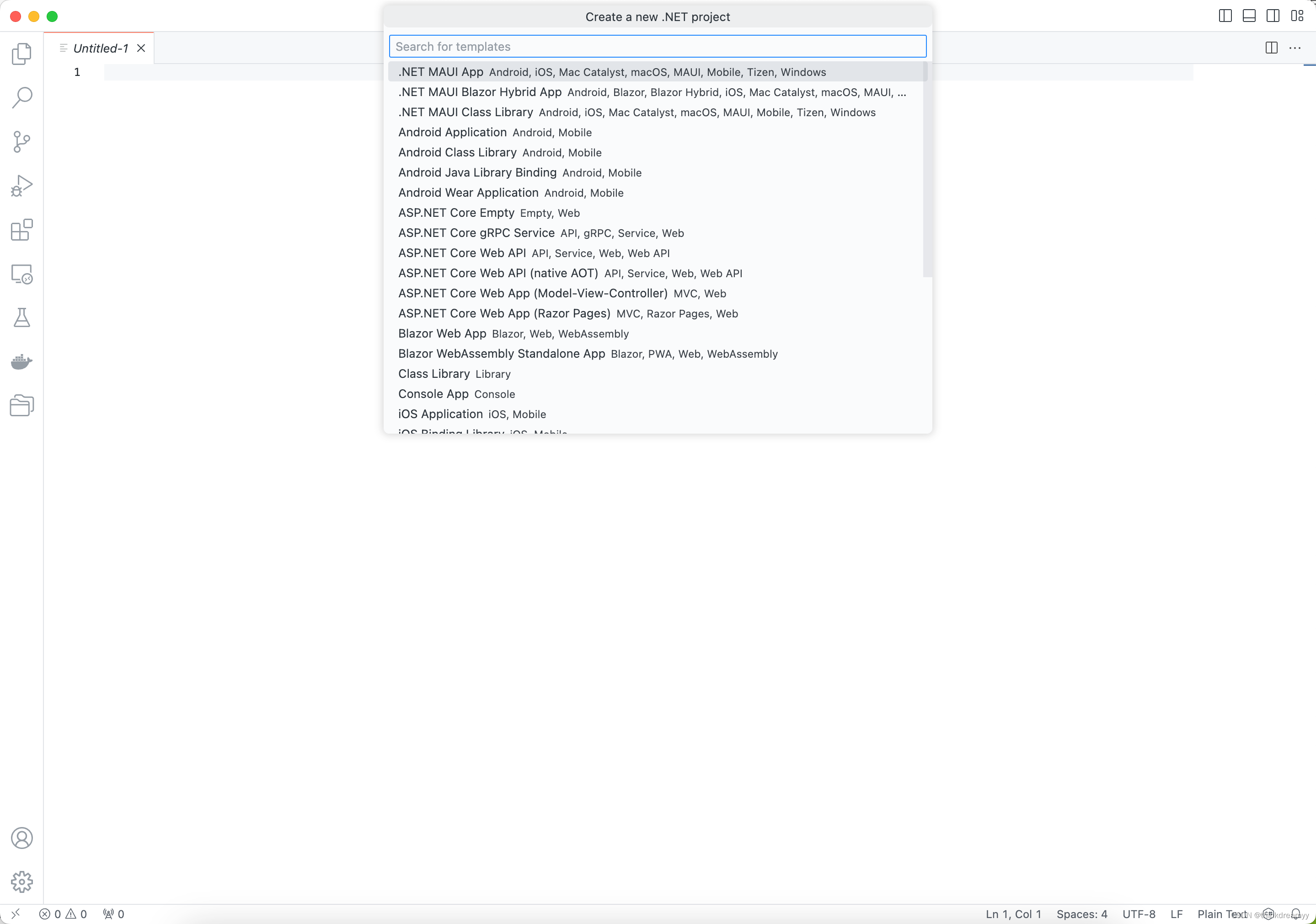The height and width of the screenshot is (924, 1316).
Task: Choose ASP.NET Core Web API template
Action: pyautogui.click(x=462, y=253)
